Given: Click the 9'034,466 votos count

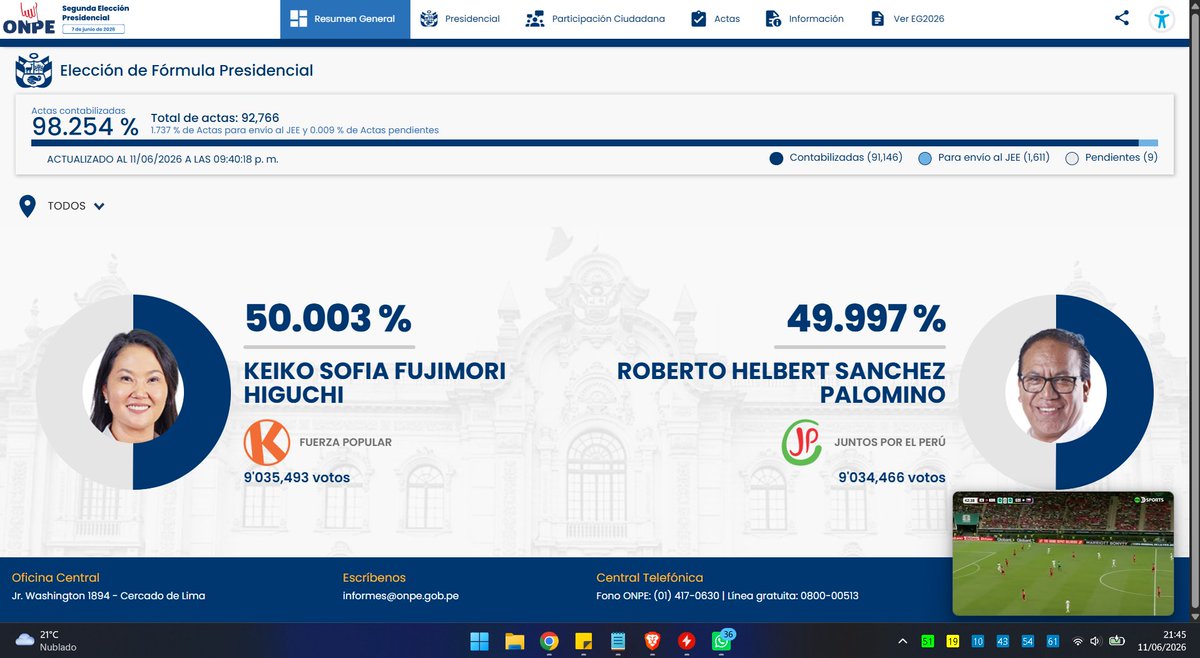Looking at the screenshot, I should click(892, 478).
